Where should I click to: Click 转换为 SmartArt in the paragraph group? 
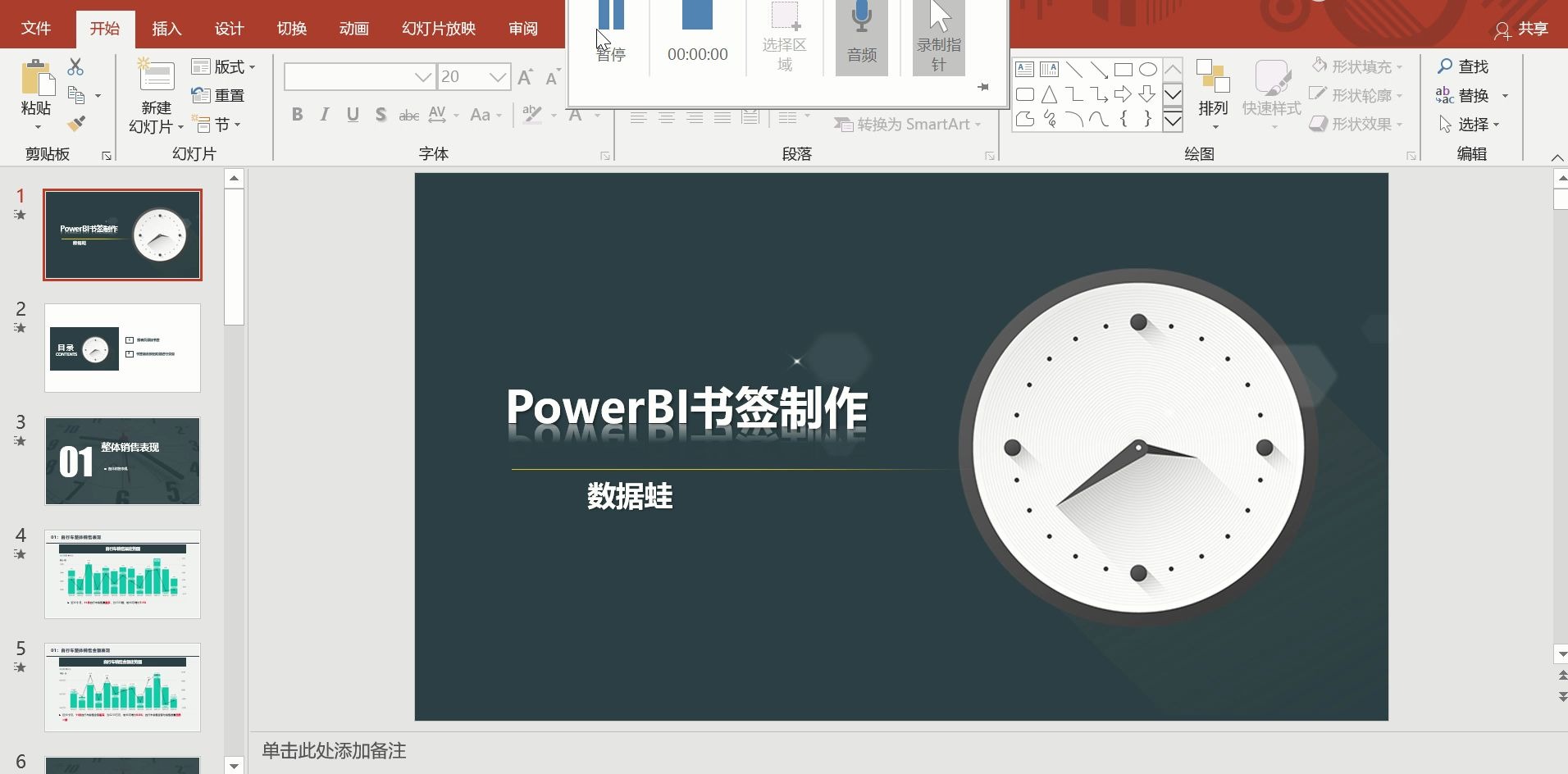[x=906, y=124]
